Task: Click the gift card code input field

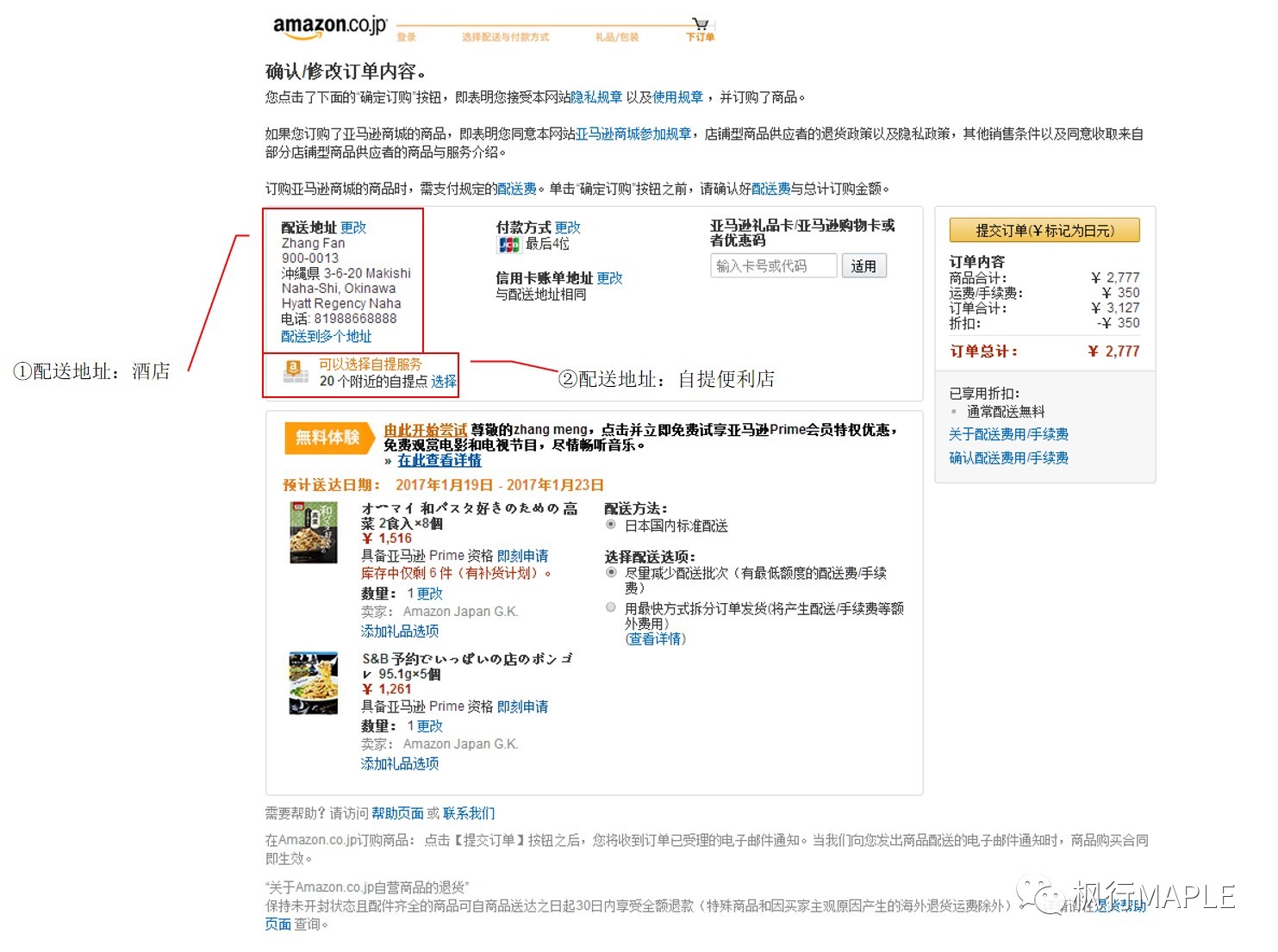Action: (x=773, y=265)
